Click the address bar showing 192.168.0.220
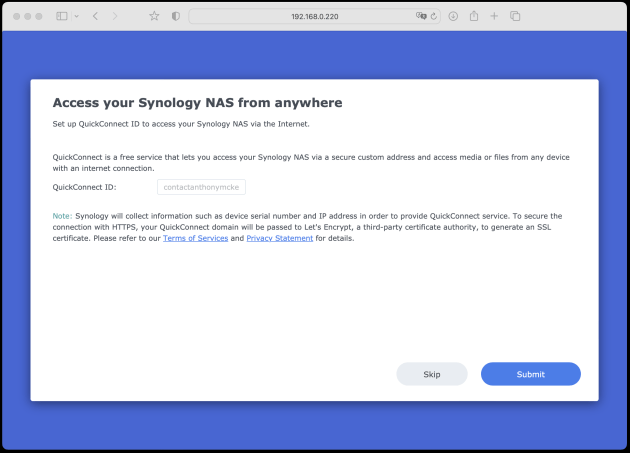The width and height of the screenshot is (630, 453). click(315, 16)
